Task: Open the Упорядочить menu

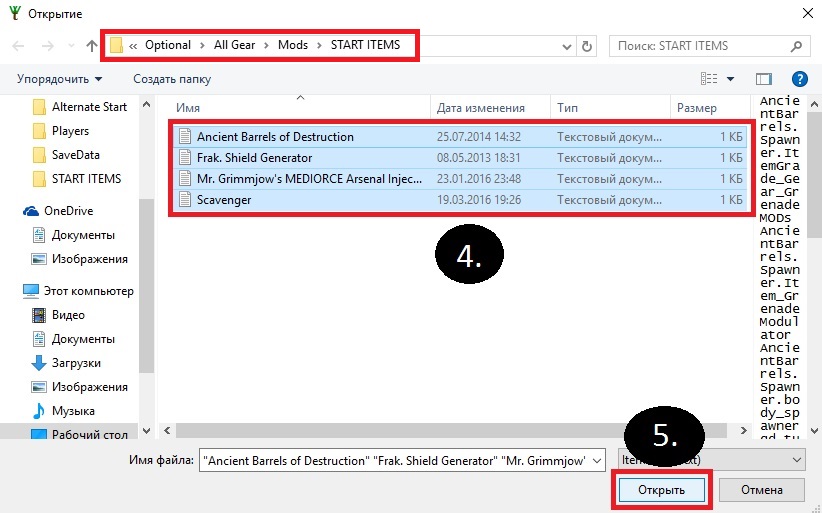Action: pyautogui.click(x=59, y=79)
